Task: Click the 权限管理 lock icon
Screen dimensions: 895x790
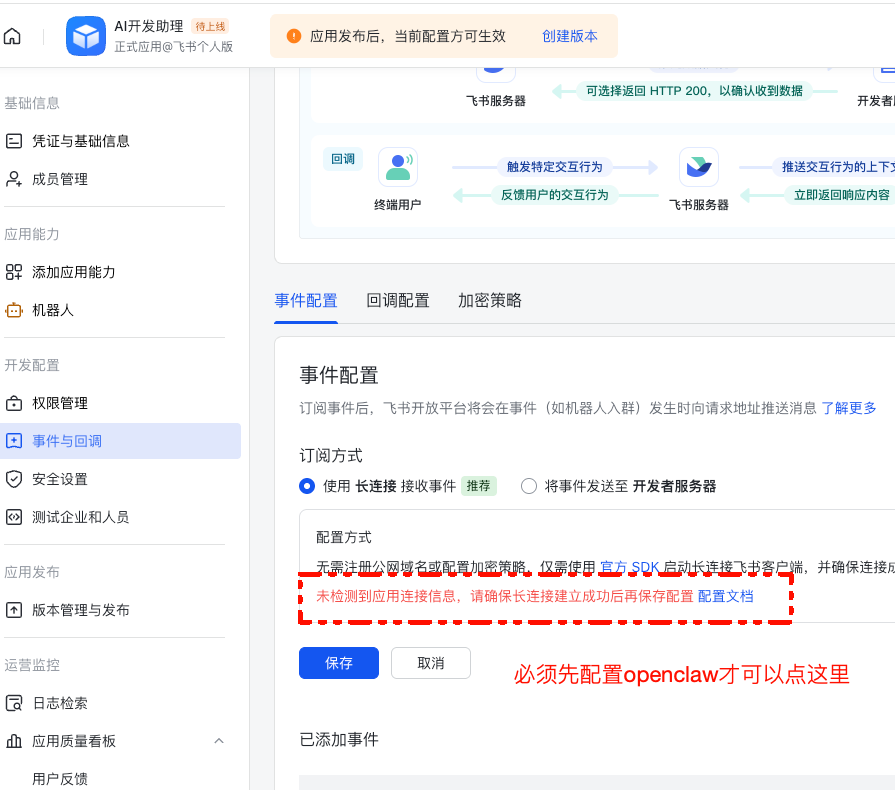Action: [14, 403]
